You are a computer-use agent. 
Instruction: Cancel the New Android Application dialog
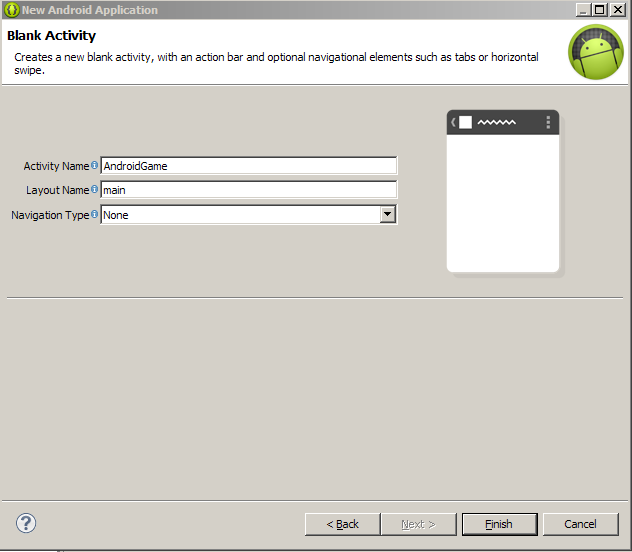[580, 524]
